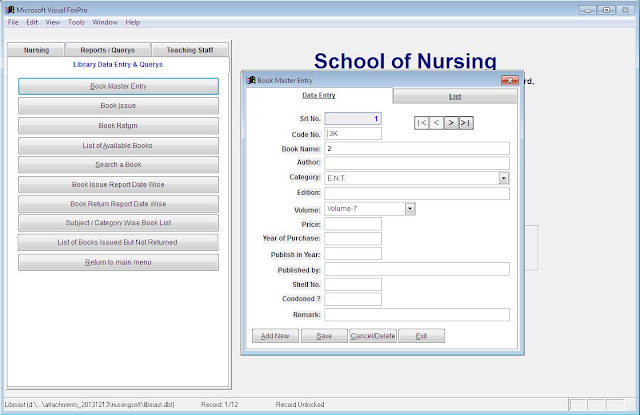Go to first record navigation button

422,123
